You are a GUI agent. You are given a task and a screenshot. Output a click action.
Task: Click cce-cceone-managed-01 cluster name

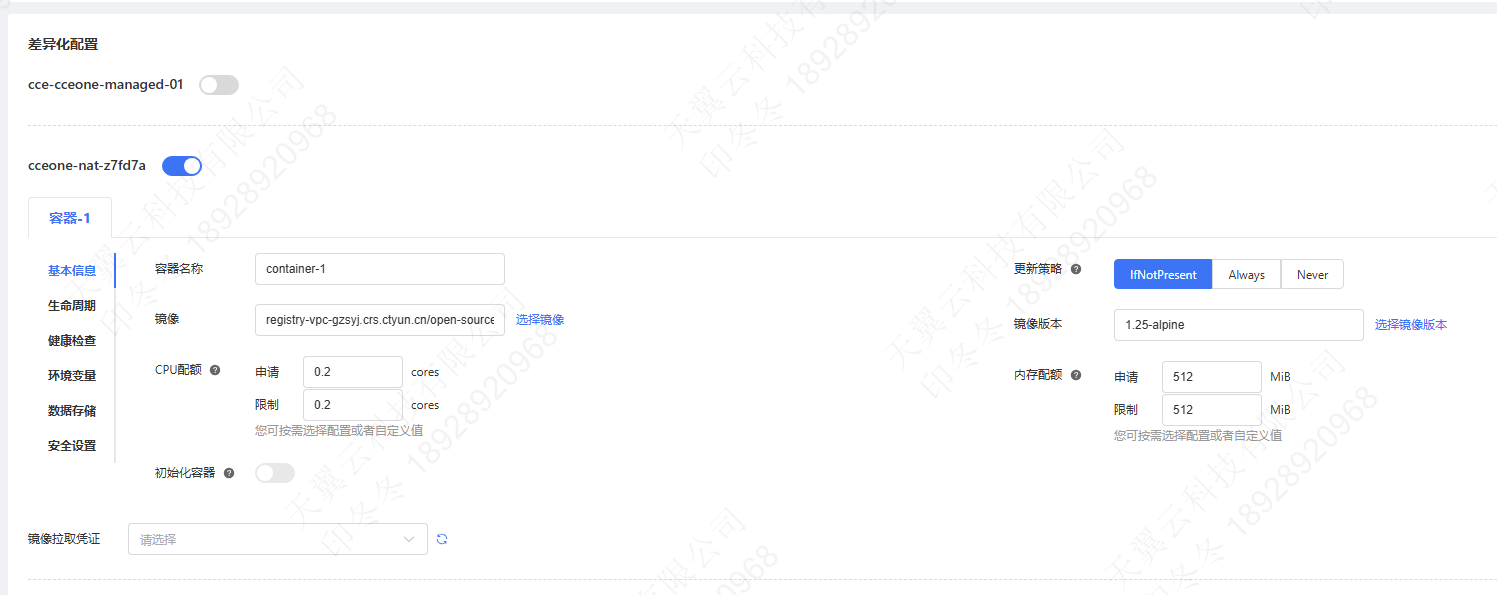(x=106, y=85)
